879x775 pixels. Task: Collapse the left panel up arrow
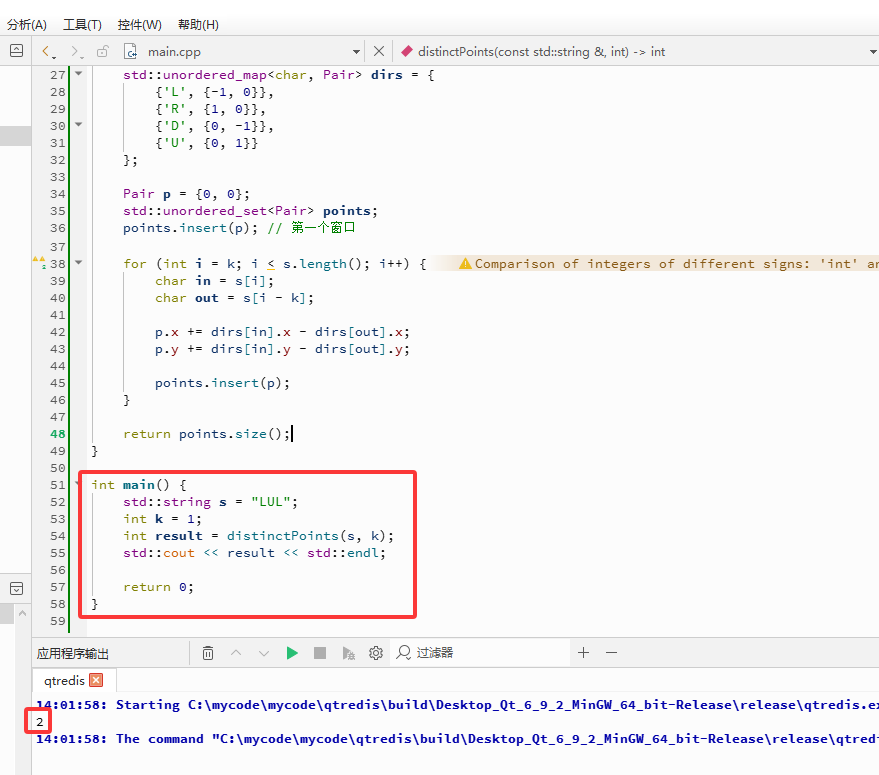[22, 613]
